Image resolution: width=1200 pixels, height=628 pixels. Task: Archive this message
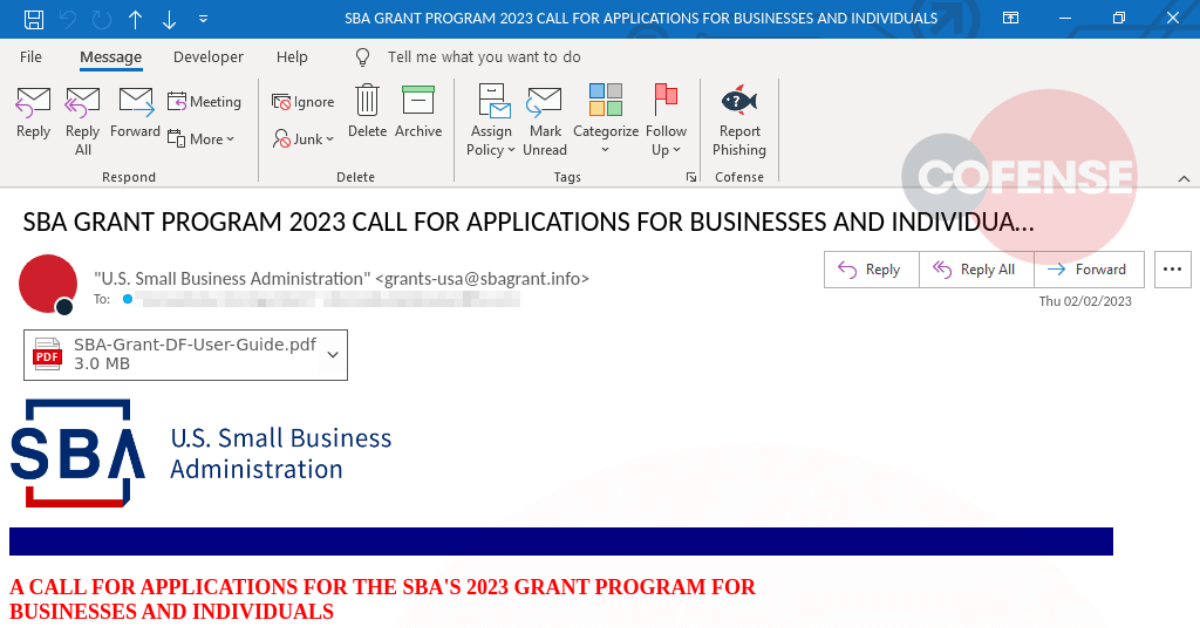(x=418, y=113)
